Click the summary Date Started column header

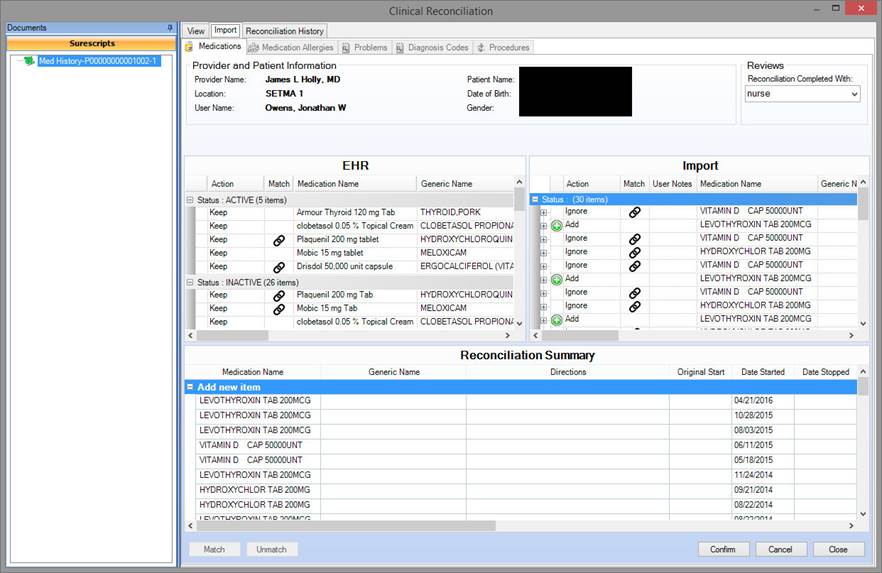click(763, 372)
